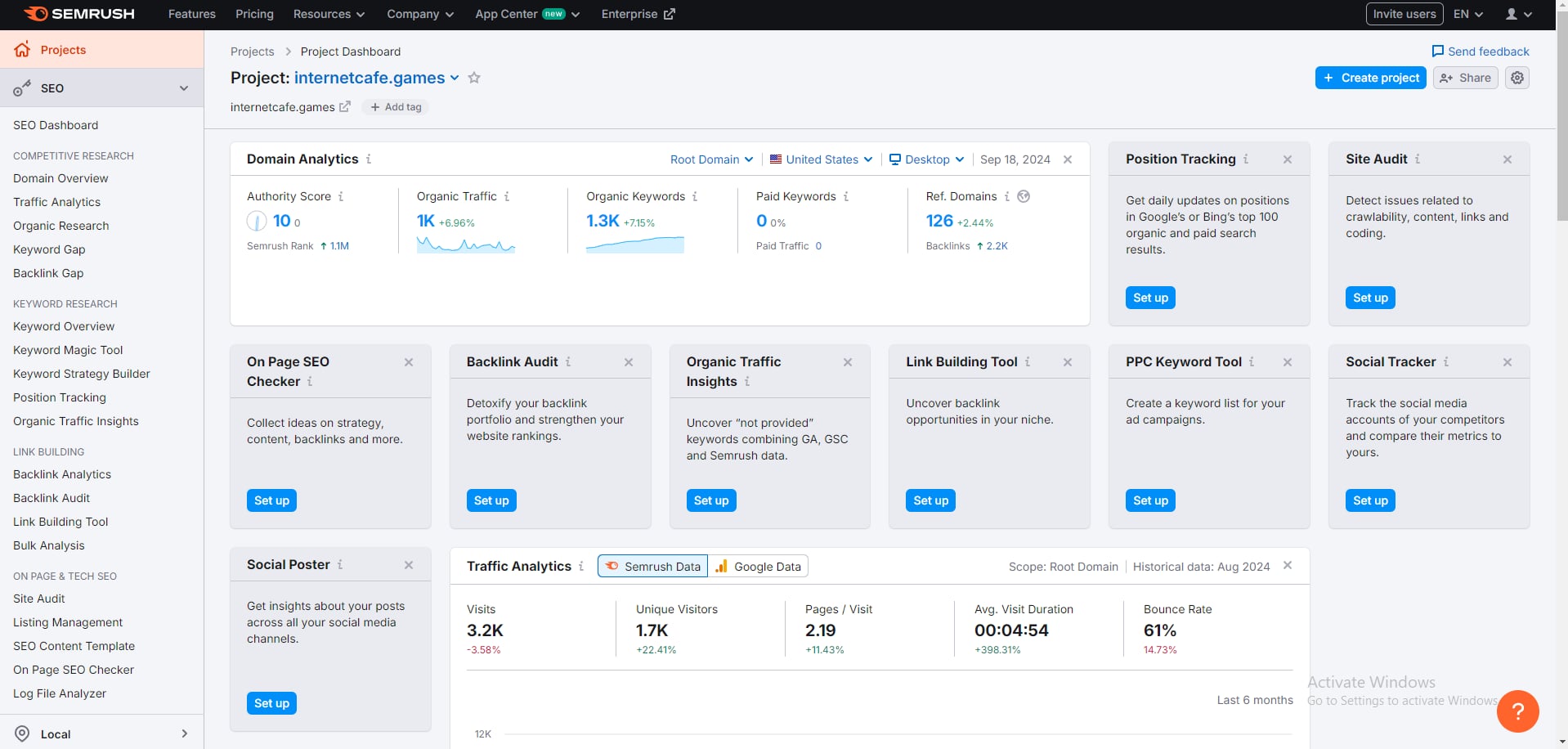
Task: Open user account profile icon
Action: coord(1518,14)
